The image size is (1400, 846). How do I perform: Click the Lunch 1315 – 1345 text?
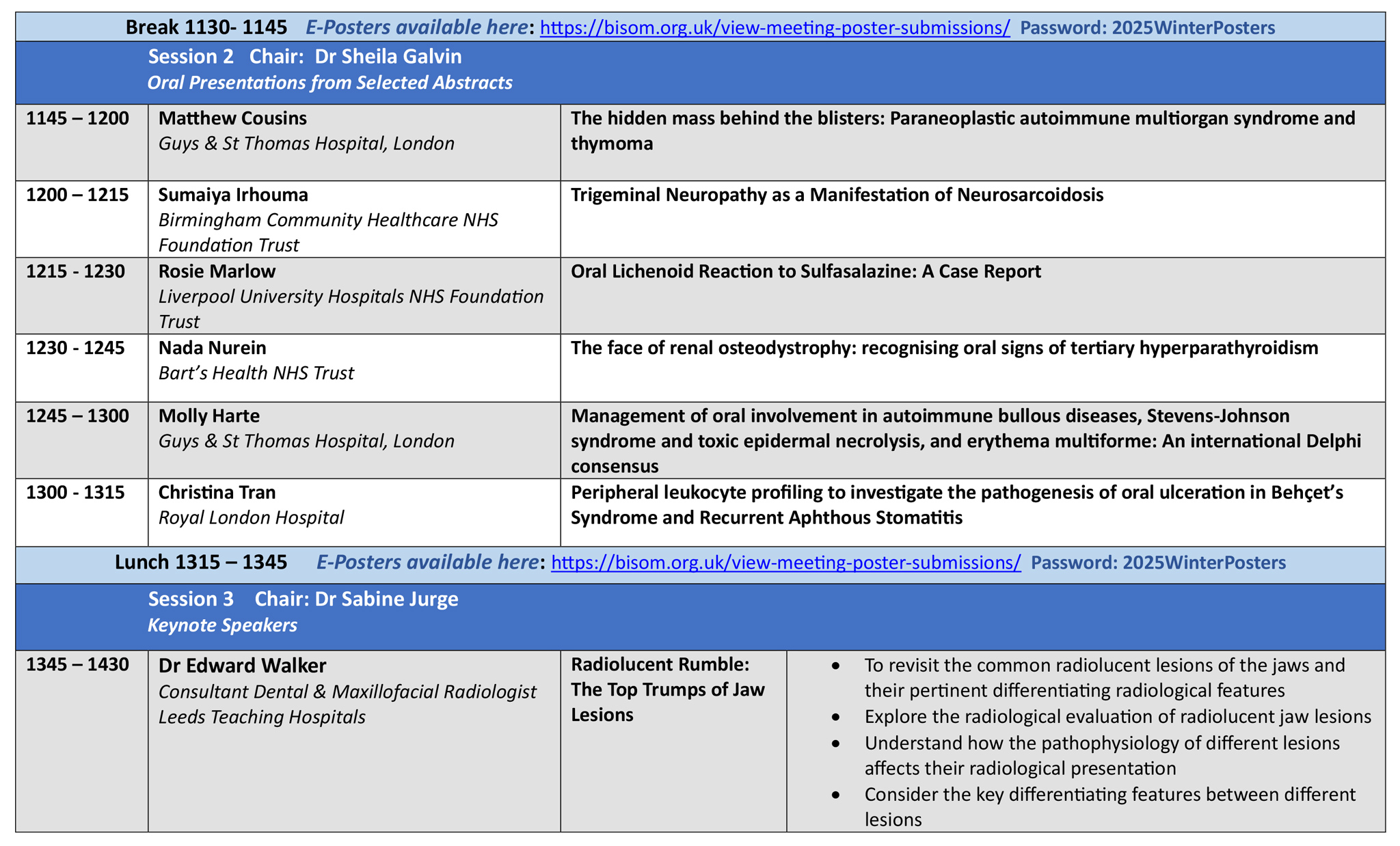(200, 563)
